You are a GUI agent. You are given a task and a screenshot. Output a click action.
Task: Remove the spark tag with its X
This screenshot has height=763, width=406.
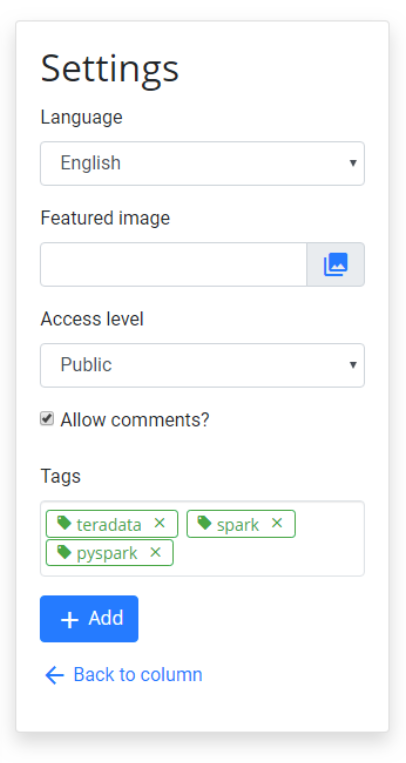277,523
